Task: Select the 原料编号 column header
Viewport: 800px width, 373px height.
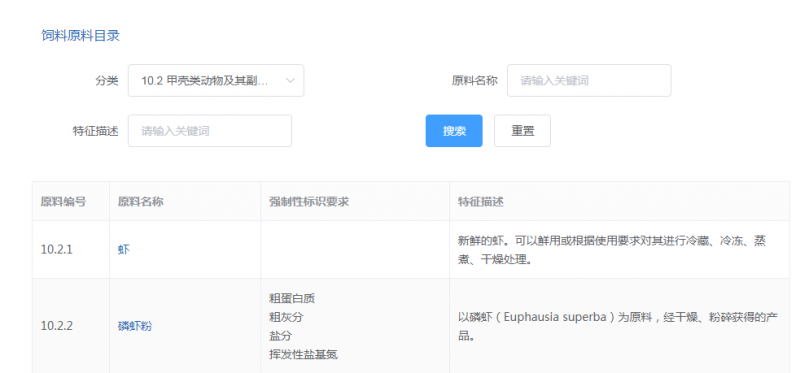Action: (x=63, y=202)
